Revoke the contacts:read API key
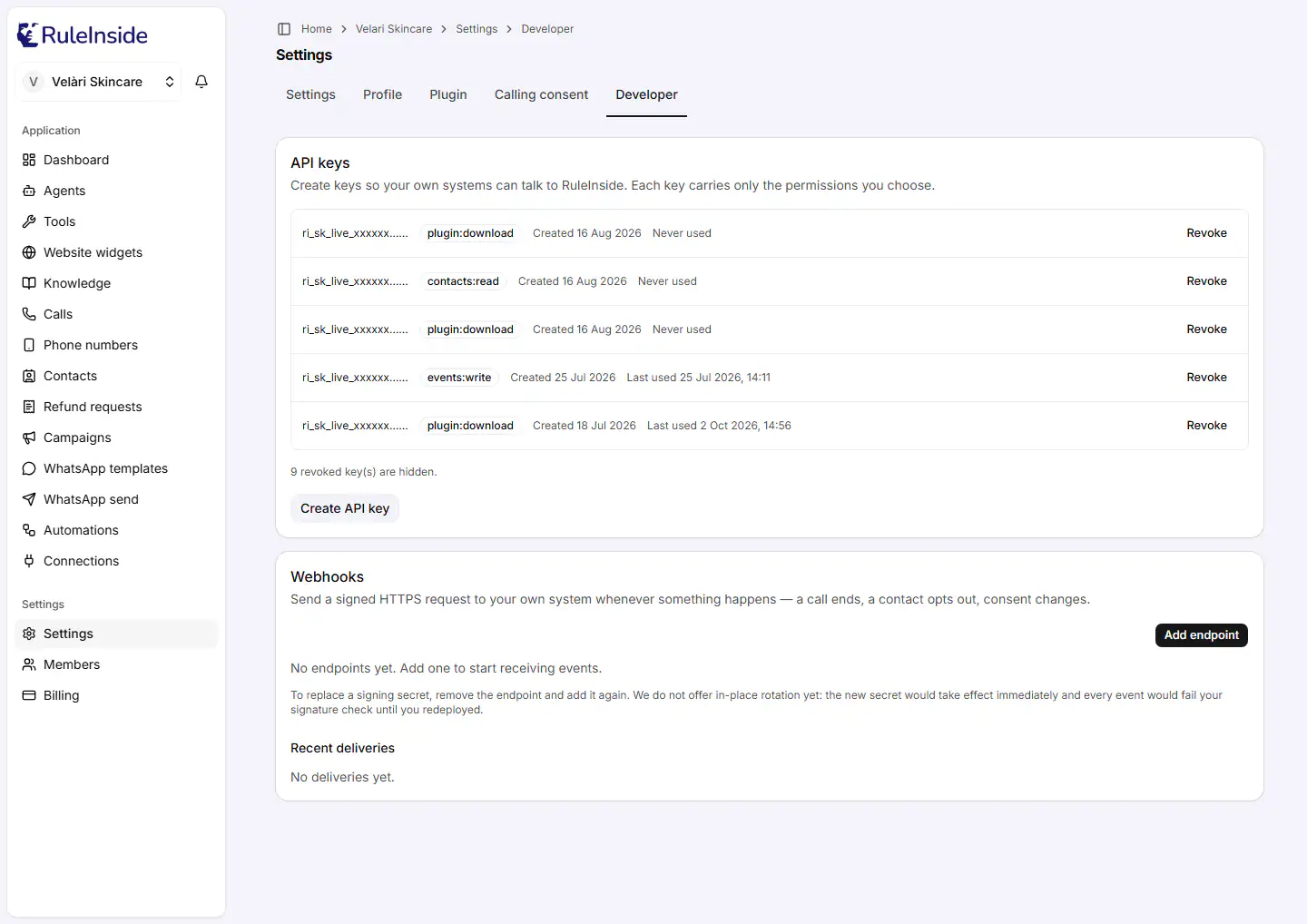Image resolution: width=1307 pixels, height=924 pixels. [x=1206, y=281]
